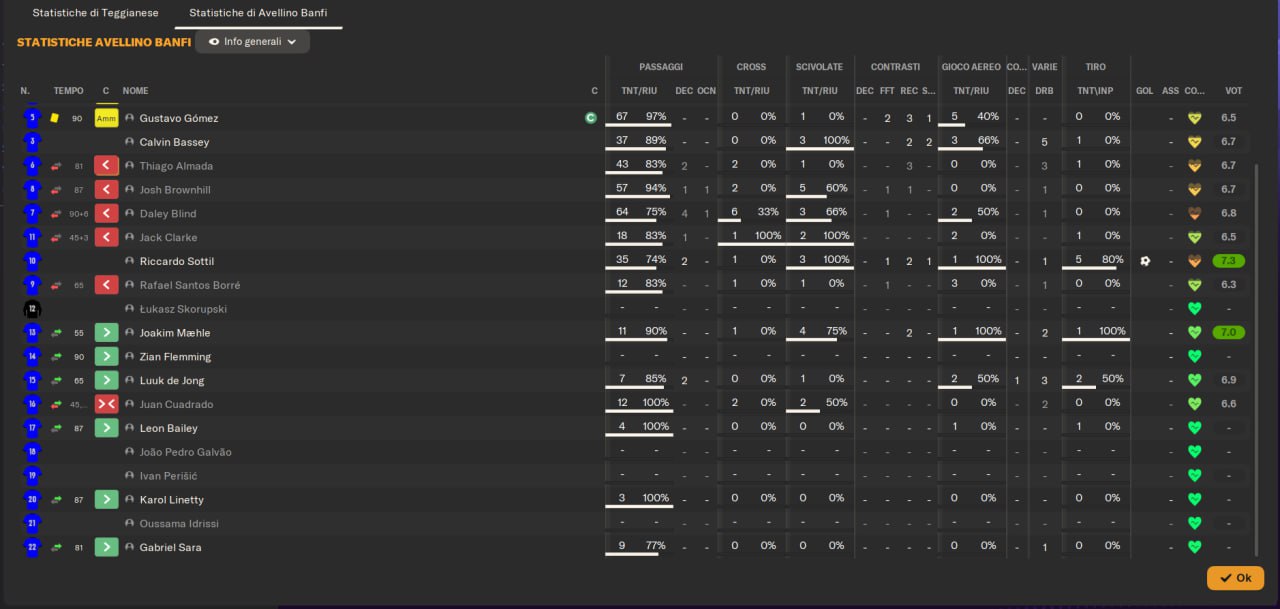
Task: Click Łukasz Skorupski's black number 12 shirt
Action: pyautogui.click(x=32, y=309)
